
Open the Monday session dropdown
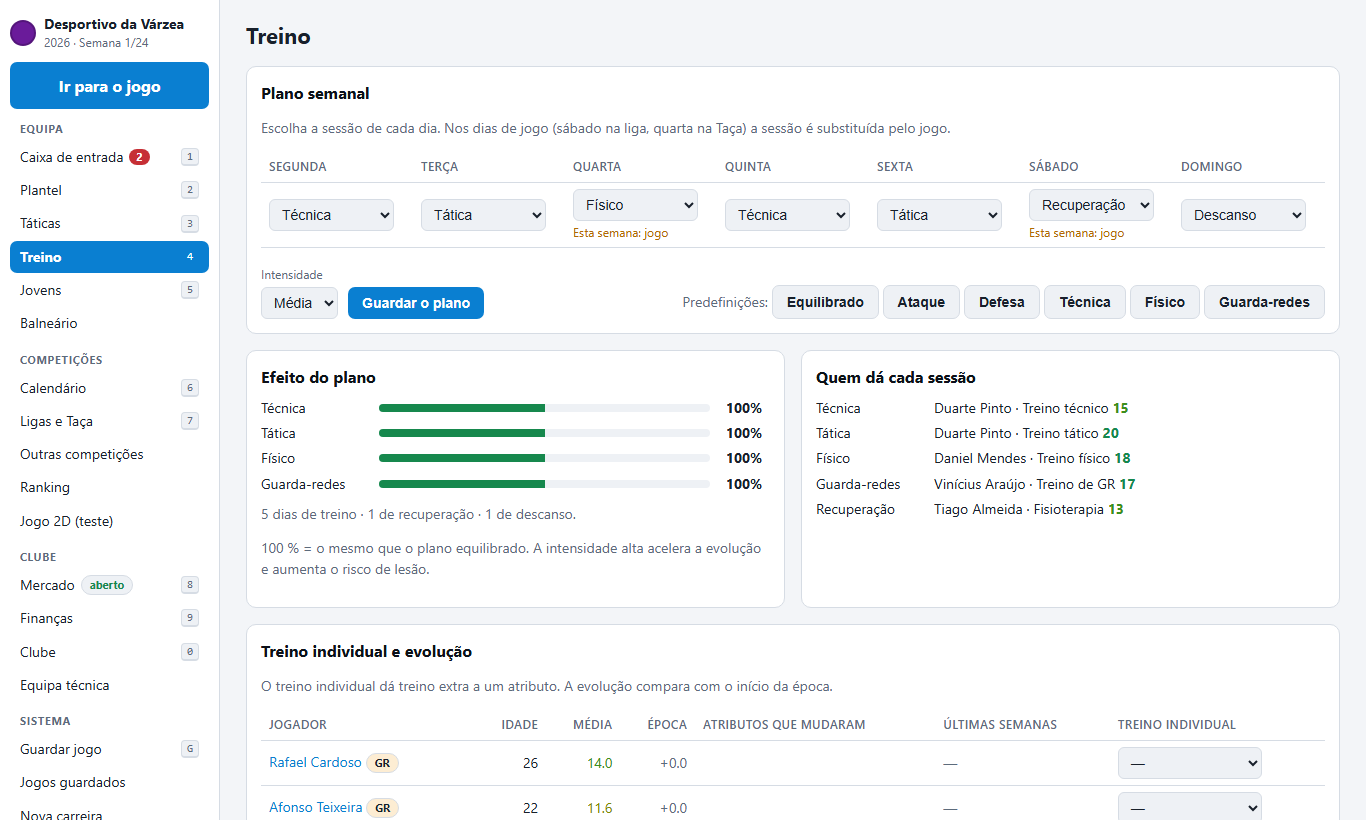pyautogui.click(x=331, y=215)
